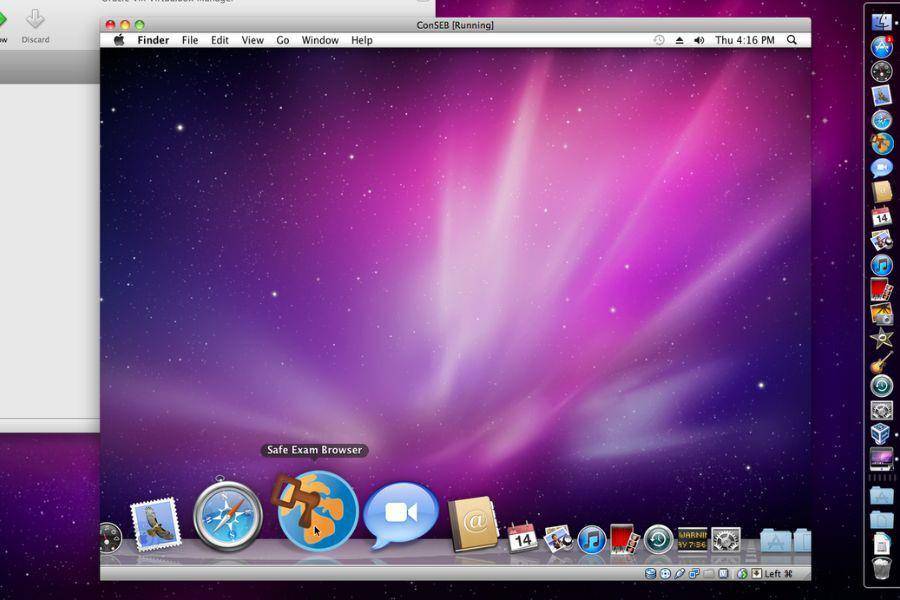
Task: Open the View menu
Action: 253,40
